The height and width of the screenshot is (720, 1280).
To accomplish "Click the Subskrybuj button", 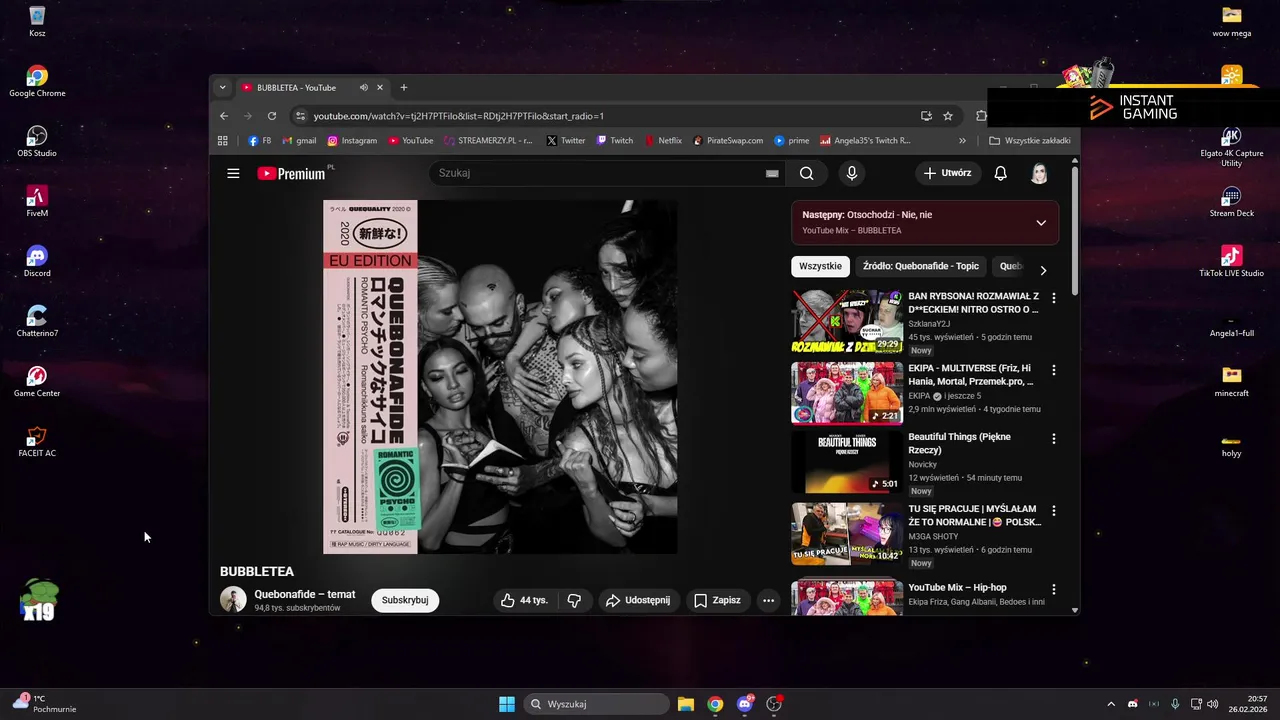I will click(405, 600).
